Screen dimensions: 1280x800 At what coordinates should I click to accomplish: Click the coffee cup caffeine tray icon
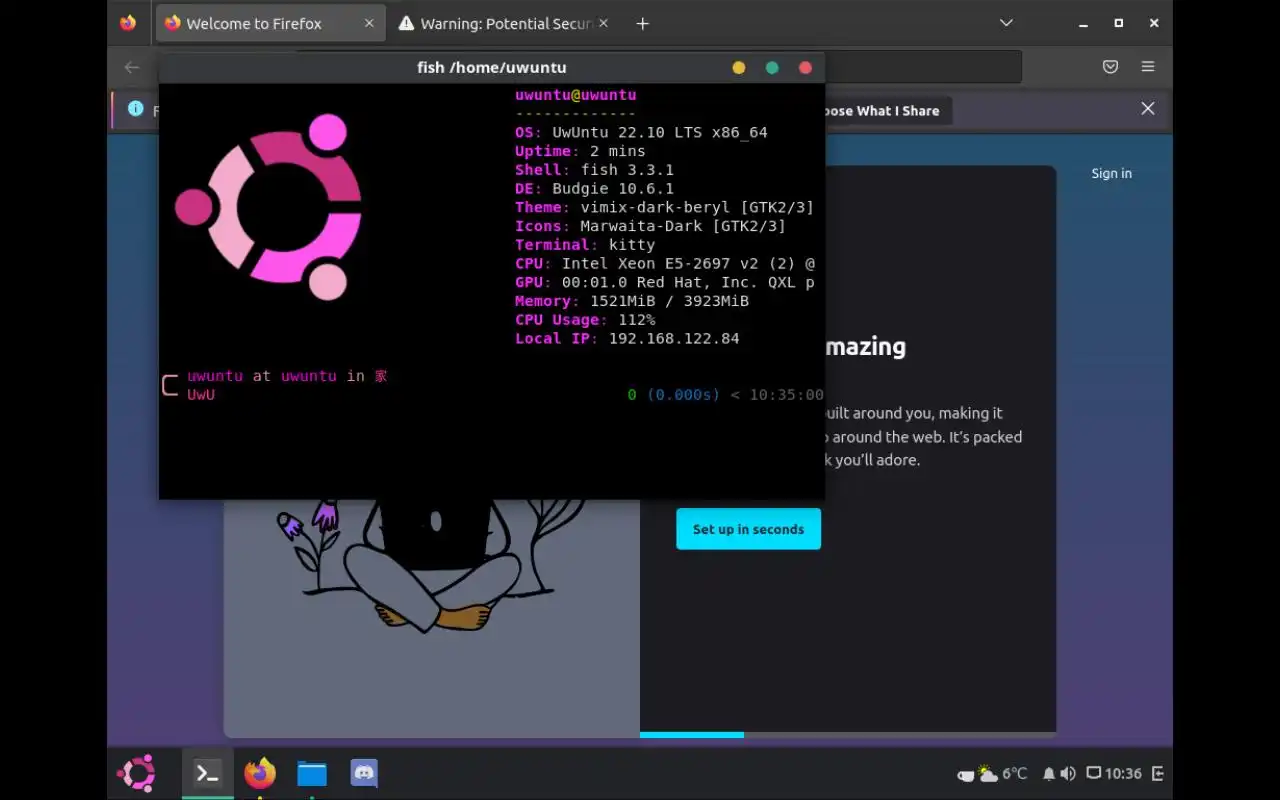[966, 775]
